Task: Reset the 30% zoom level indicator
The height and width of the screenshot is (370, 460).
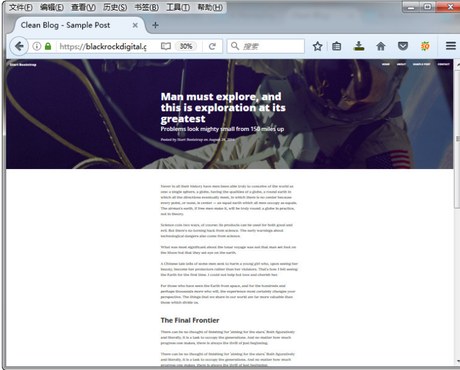Action: pyautogui.click(x=186, y=46)
